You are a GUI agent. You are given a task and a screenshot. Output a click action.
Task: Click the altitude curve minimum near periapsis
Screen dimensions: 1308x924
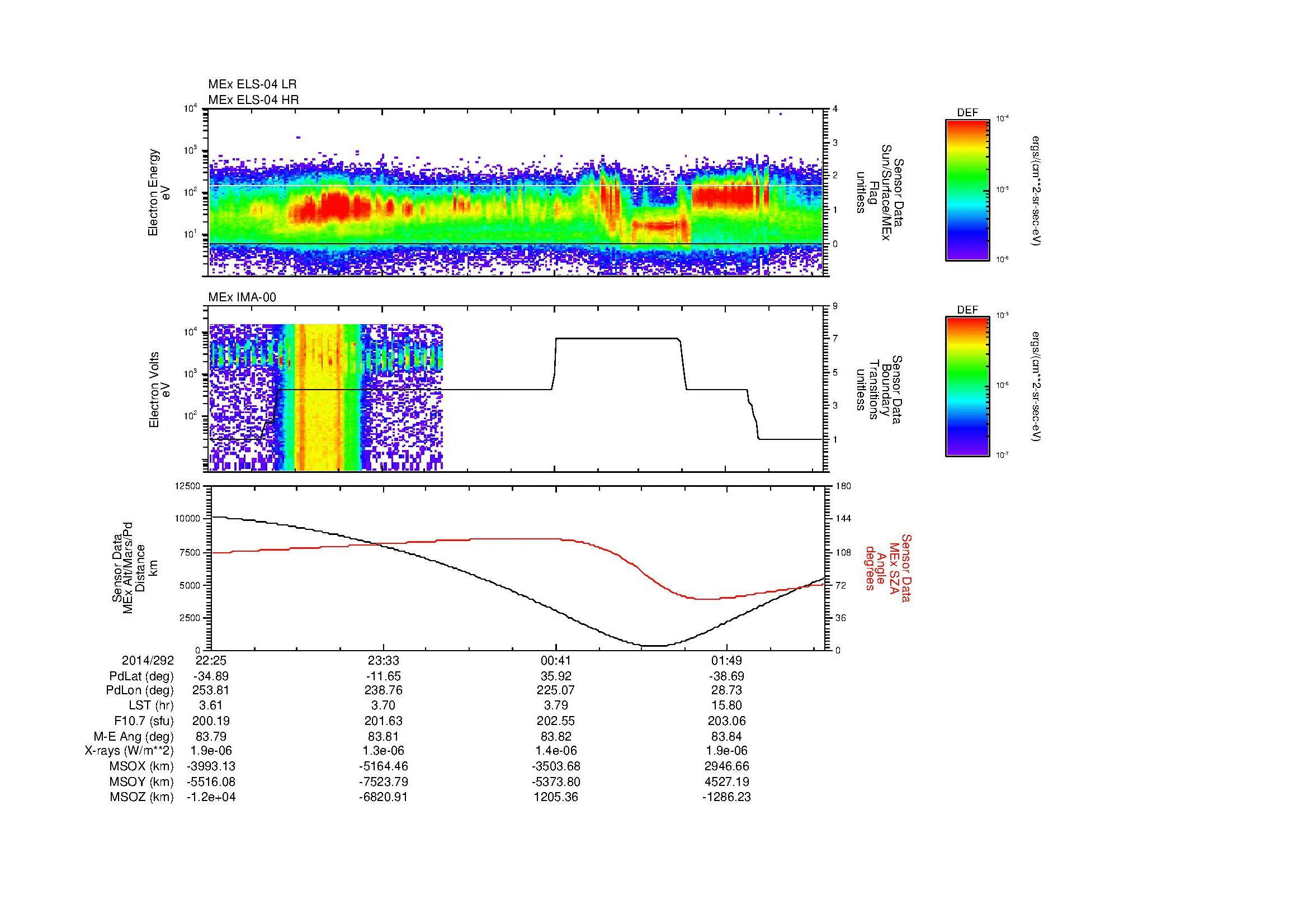(x=654, y=646)
